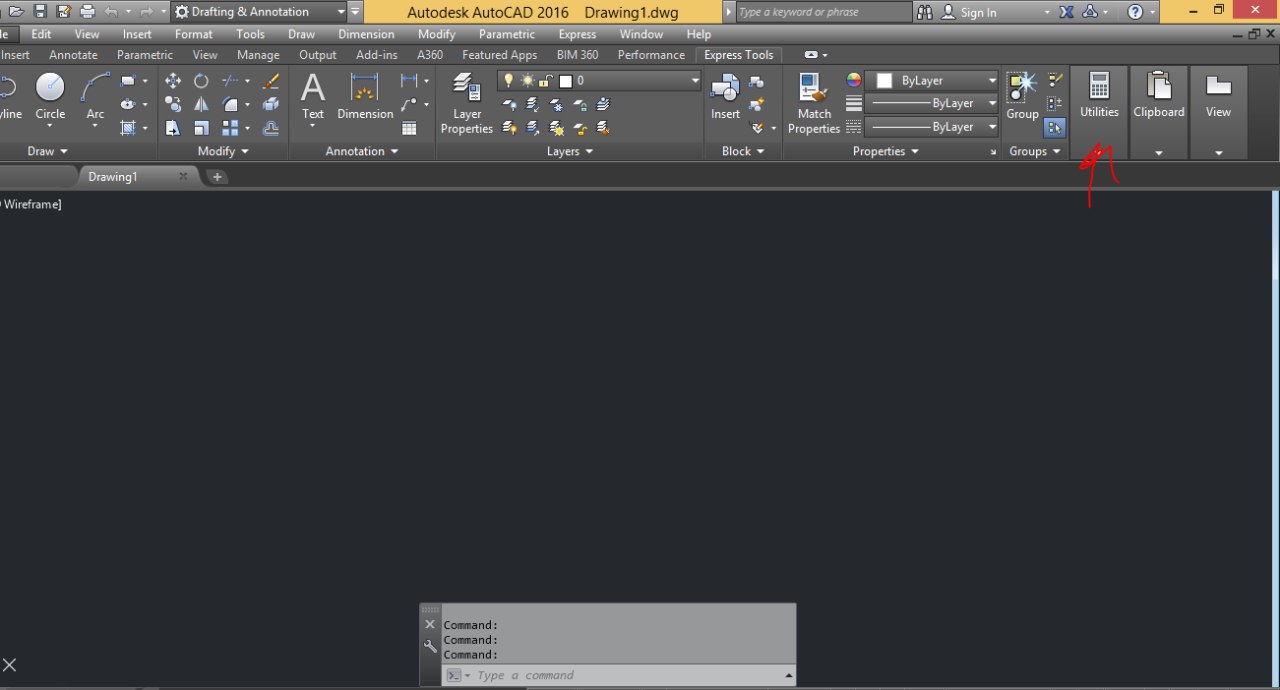
Task: Click the Group tool
Action: click(1022, 97)
